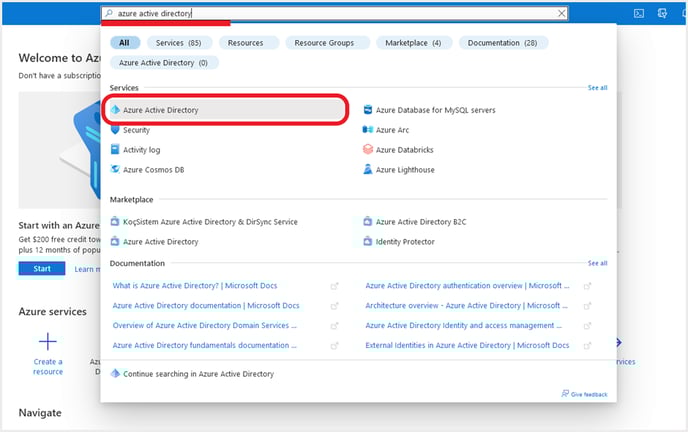Select the Marketplace (4) filter
This screenshot has height=432, width=688.
point(413,43)
